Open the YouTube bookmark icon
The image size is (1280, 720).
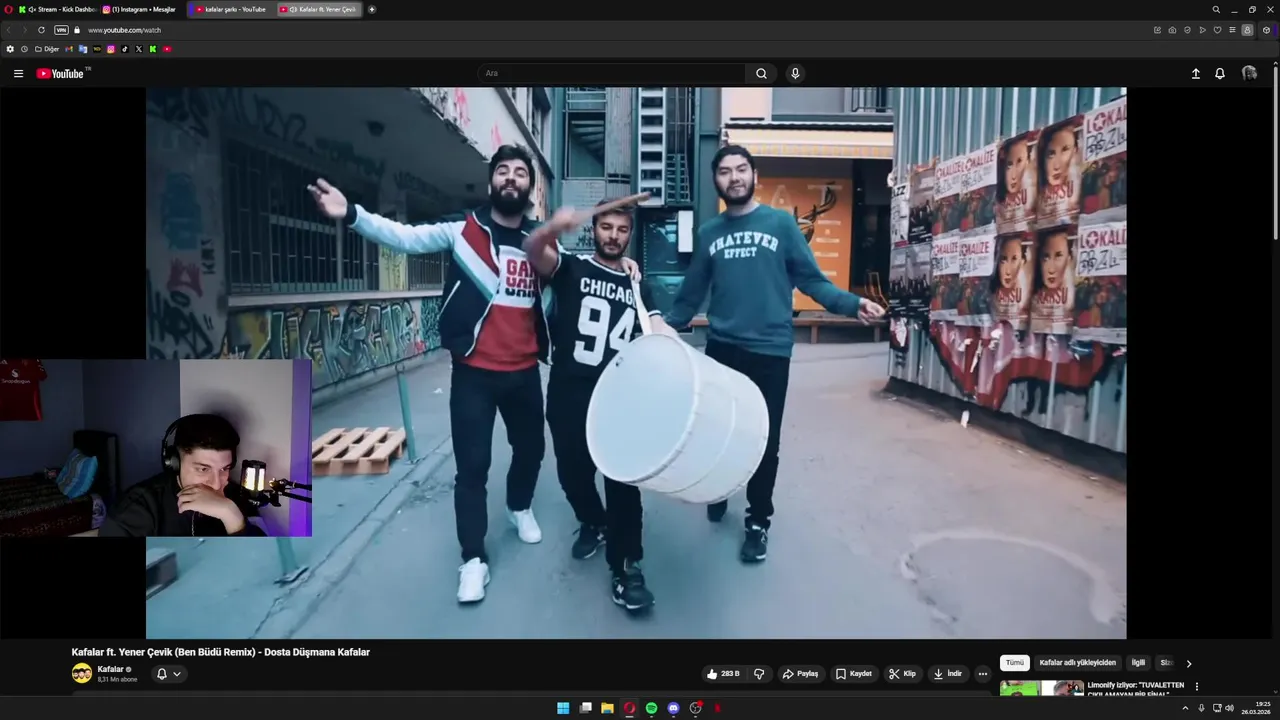(x=167, y=49)
